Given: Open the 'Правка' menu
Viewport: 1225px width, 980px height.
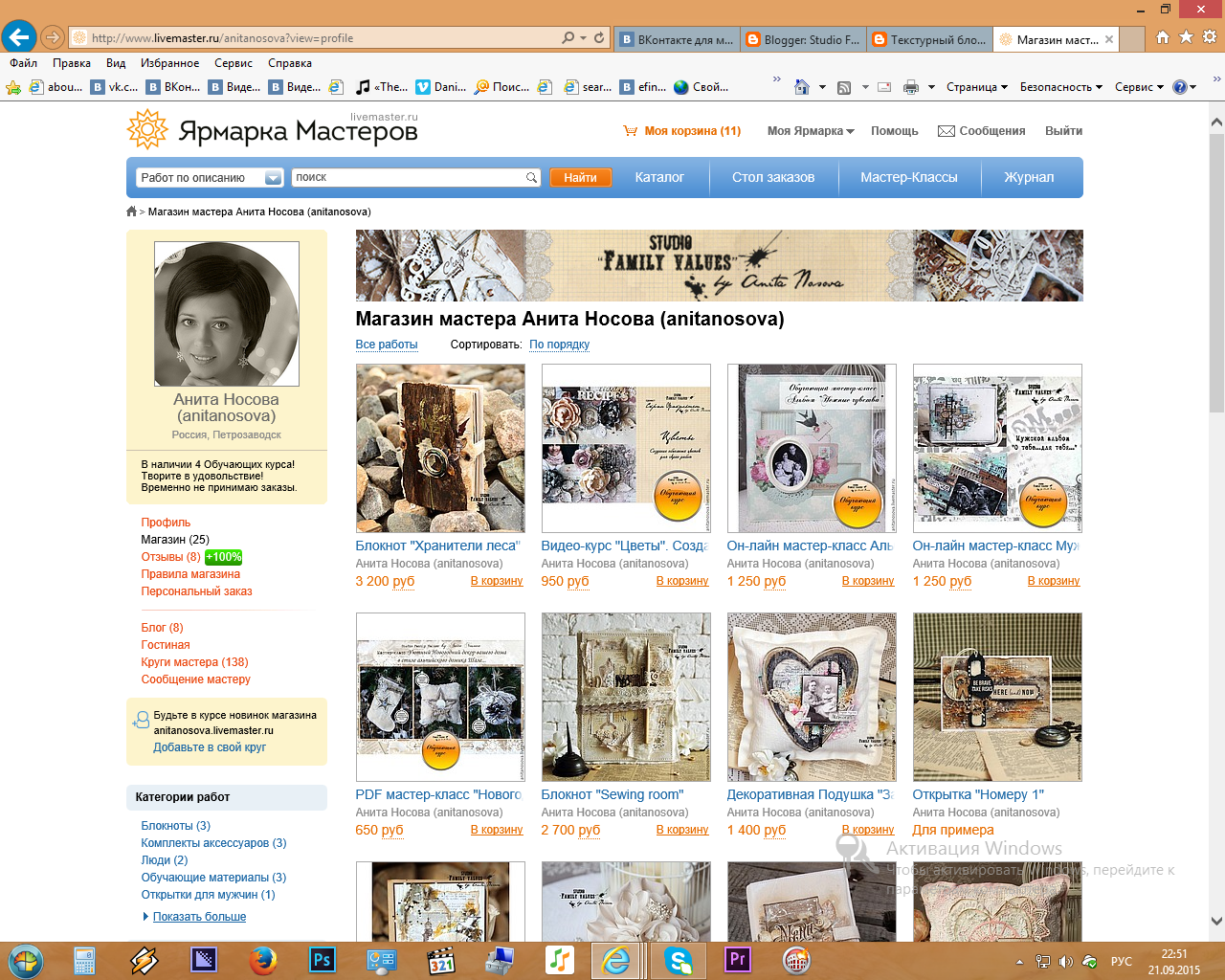Looking at the screenshot, I should tap(72, 63).
